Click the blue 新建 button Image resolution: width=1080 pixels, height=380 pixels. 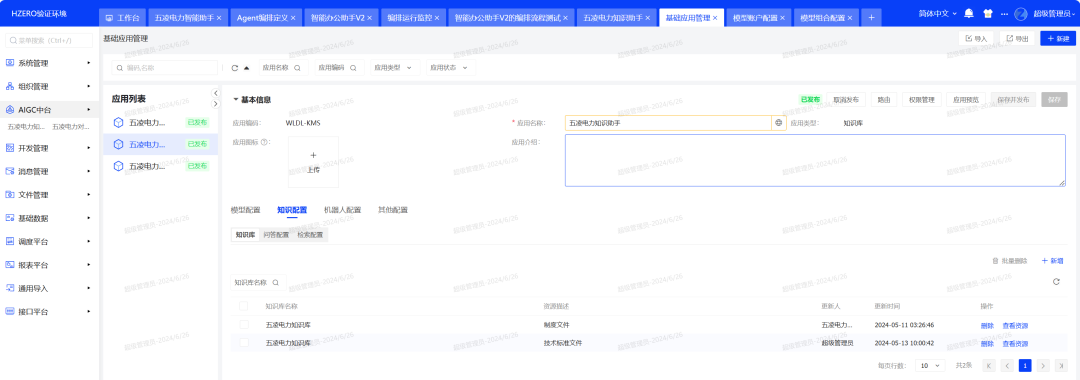click(x=1058, y=39)
